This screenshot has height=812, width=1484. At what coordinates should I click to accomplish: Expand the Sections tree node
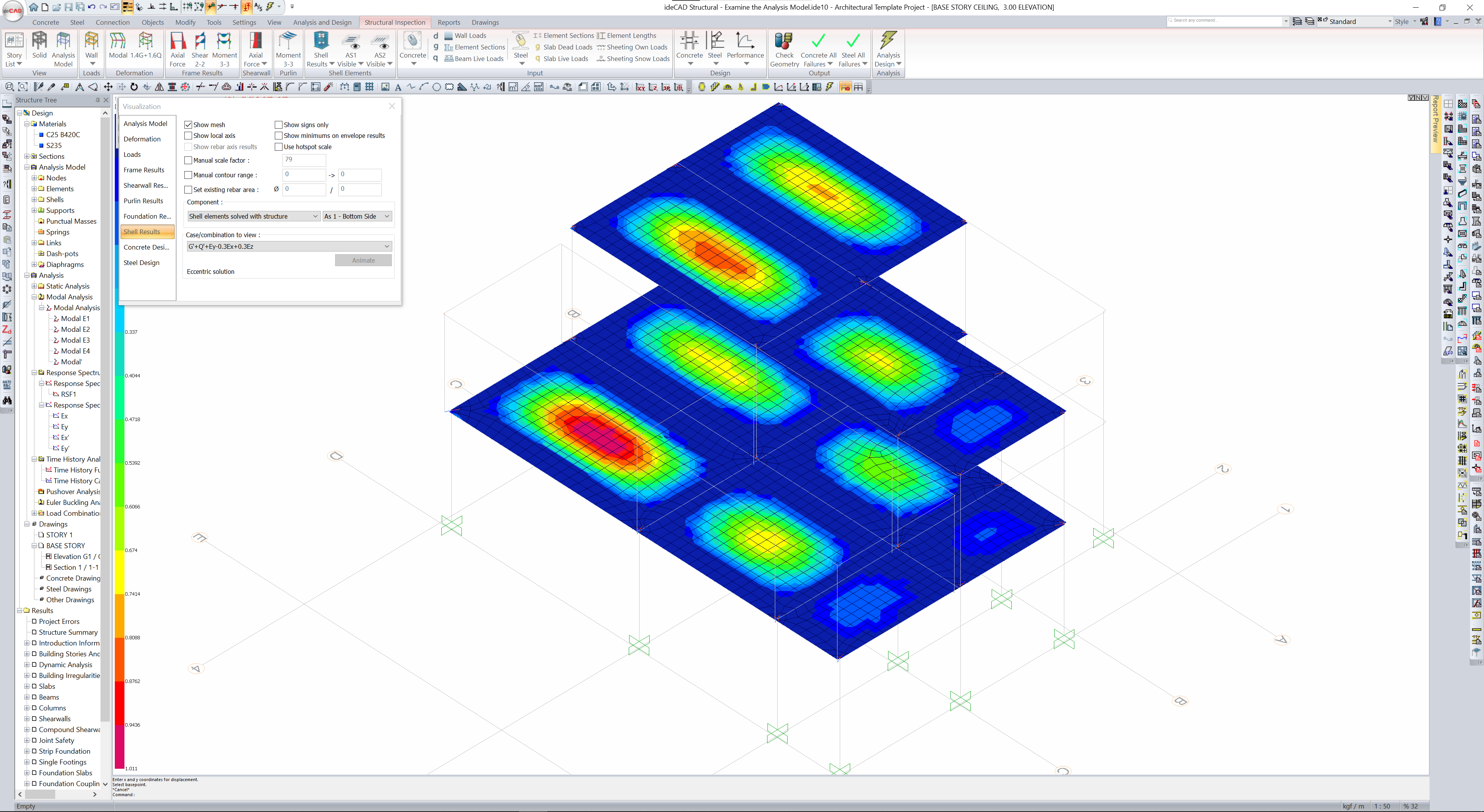[27, 156]
